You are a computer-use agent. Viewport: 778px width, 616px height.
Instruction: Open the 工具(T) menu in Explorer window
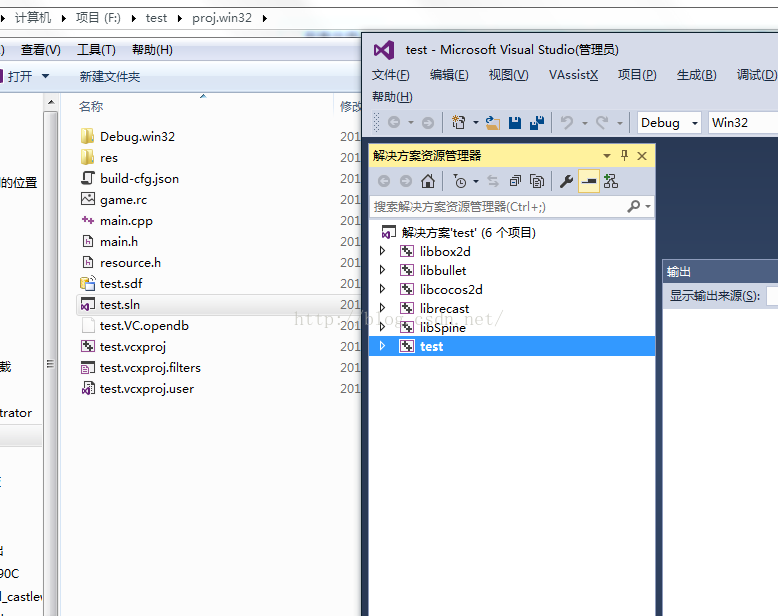(x=96, y=50)
